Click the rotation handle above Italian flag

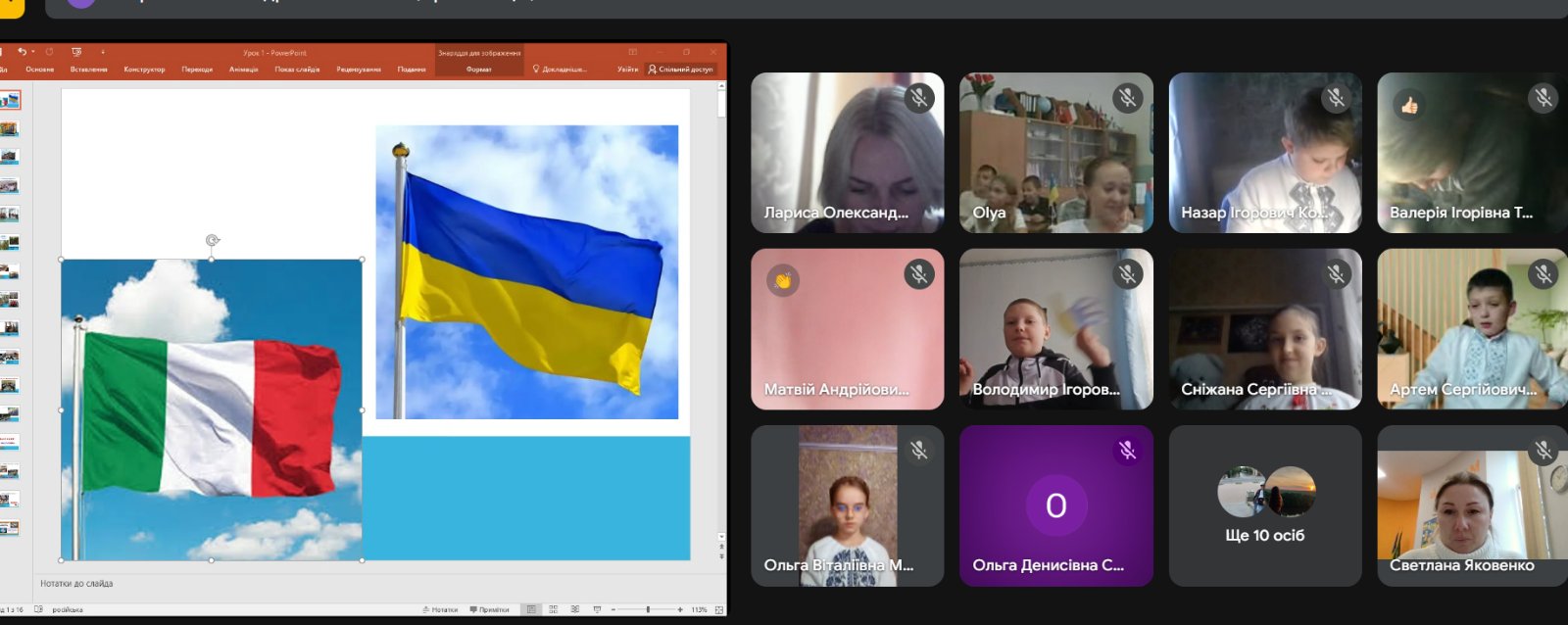tap(213, 240)
